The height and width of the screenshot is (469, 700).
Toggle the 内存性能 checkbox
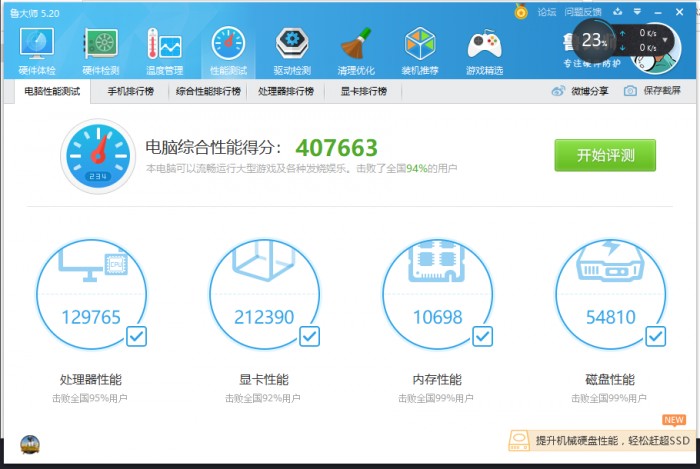pyautogui.click(x=483, y=336)
